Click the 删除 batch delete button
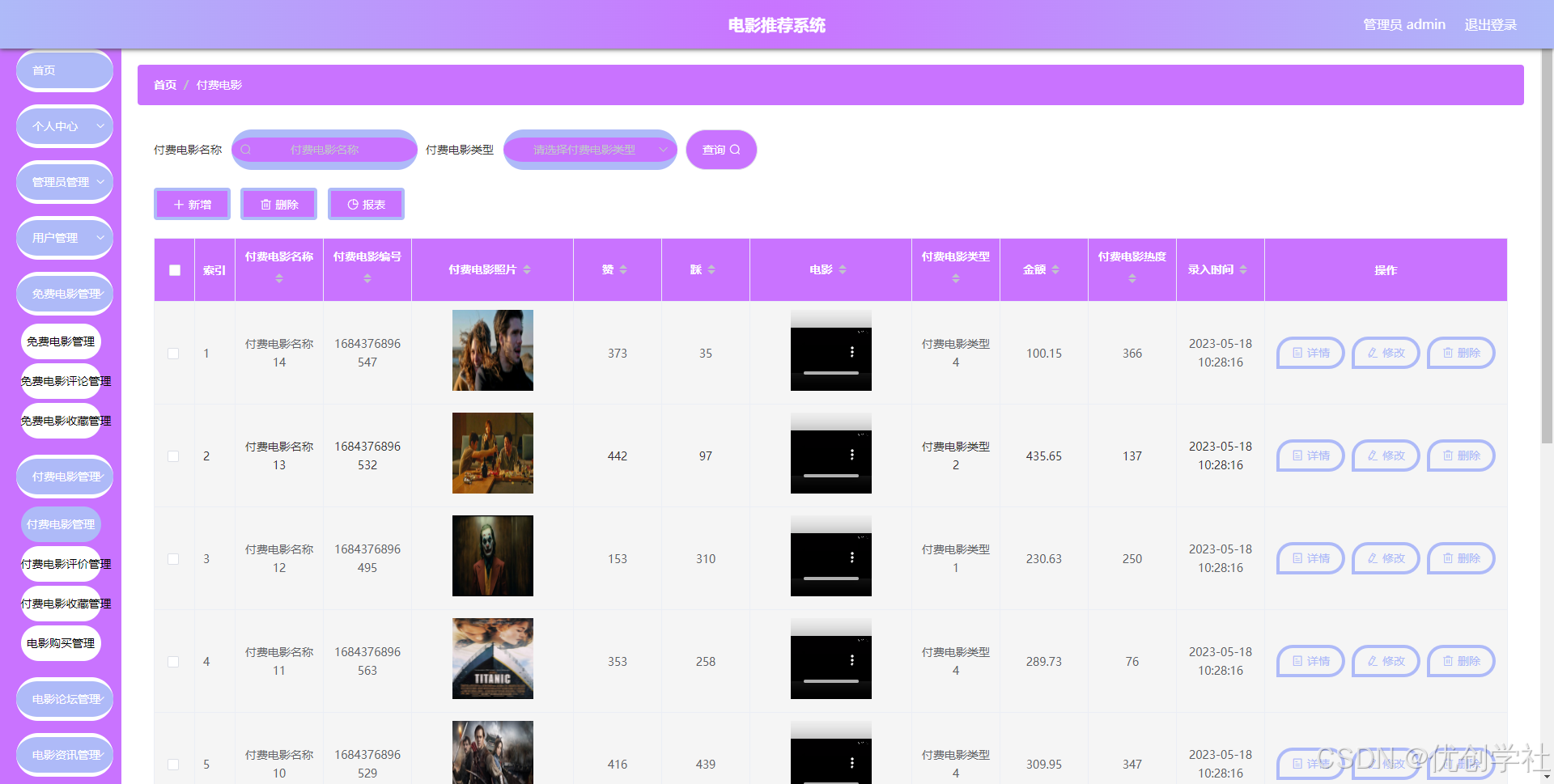 (x=279, y=205)
